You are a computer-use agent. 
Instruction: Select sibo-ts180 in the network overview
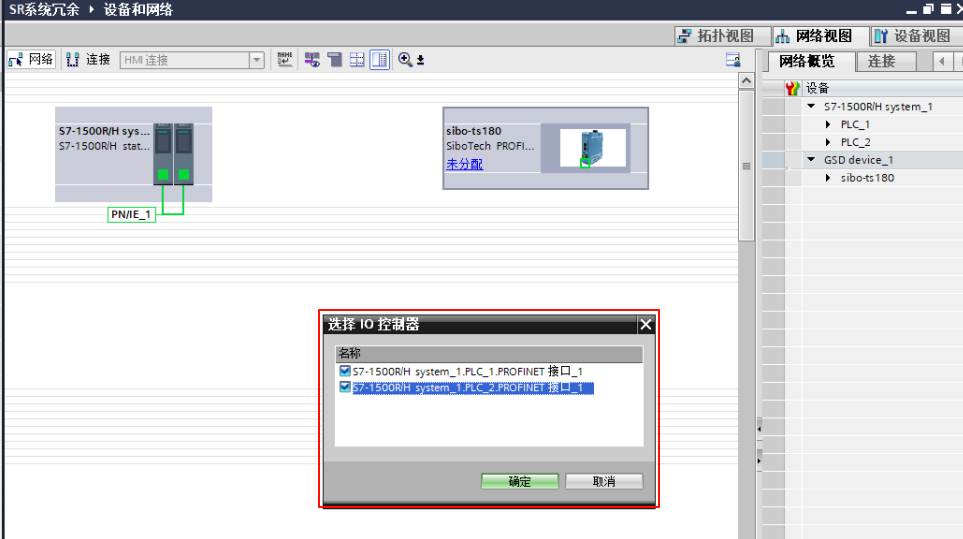click(x=867, y=177)
